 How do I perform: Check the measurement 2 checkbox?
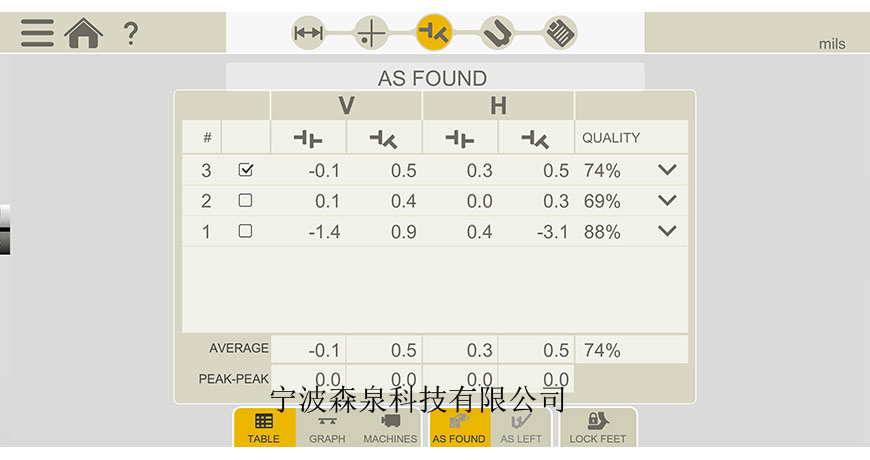pyautogui.click(x=245, y=201)
